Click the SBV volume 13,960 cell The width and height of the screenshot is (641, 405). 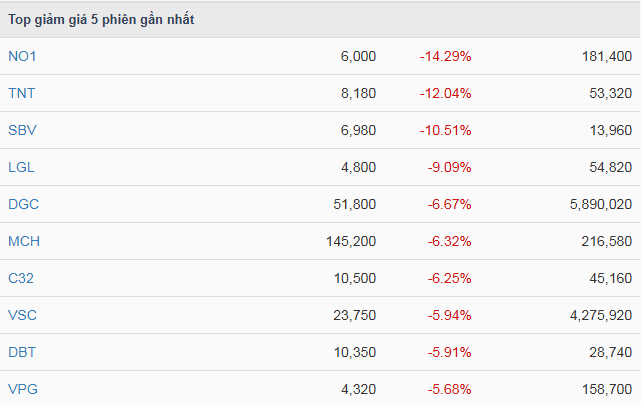tap(610, 131)
